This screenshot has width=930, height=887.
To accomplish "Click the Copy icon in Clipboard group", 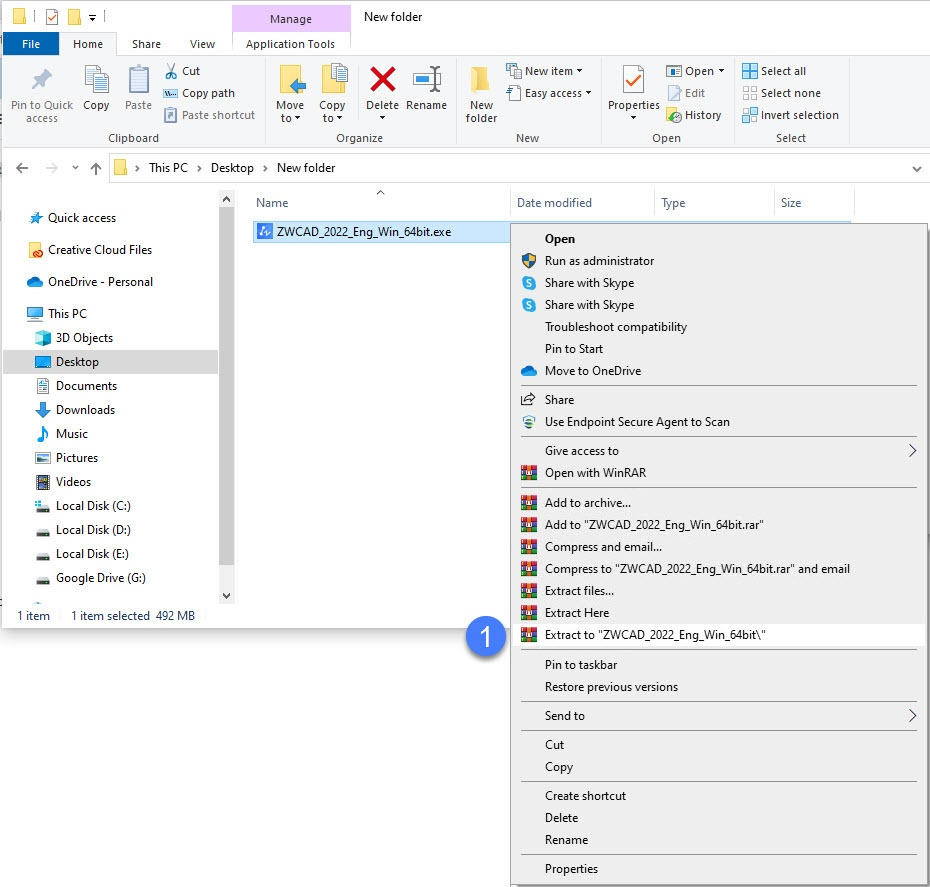I will coord(96,79).
